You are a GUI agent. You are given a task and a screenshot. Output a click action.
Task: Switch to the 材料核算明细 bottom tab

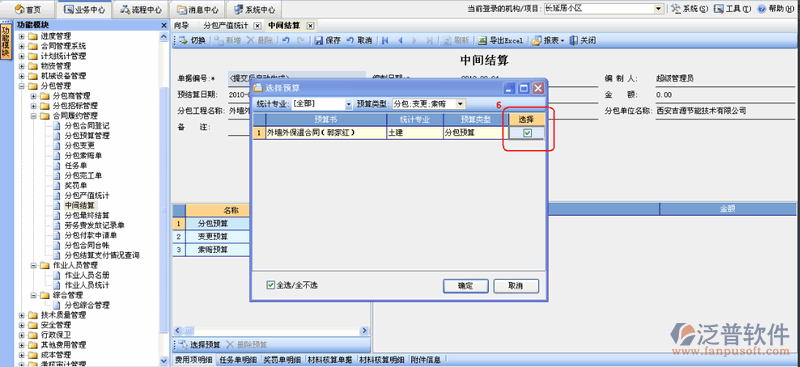[382, 360]
